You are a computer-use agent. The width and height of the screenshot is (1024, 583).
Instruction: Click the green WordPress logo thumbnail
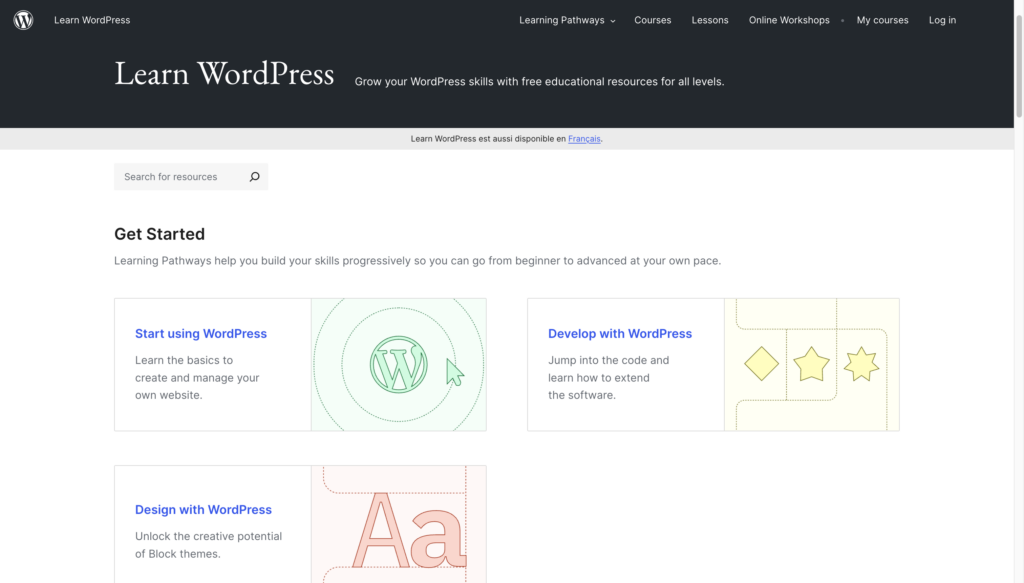pos(398,364)
